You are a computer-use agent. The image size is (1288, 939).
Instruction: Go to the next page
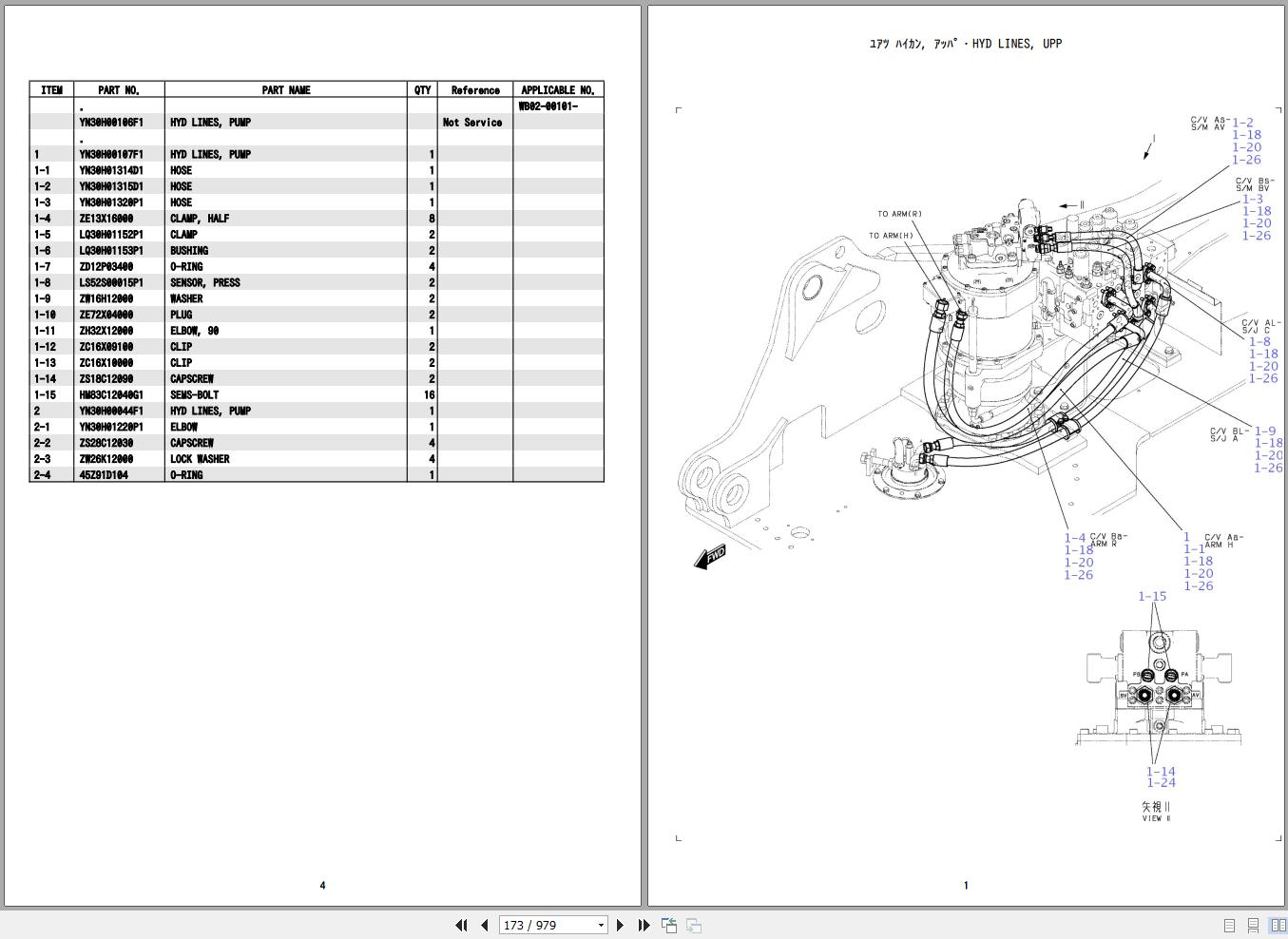(620, 925)
